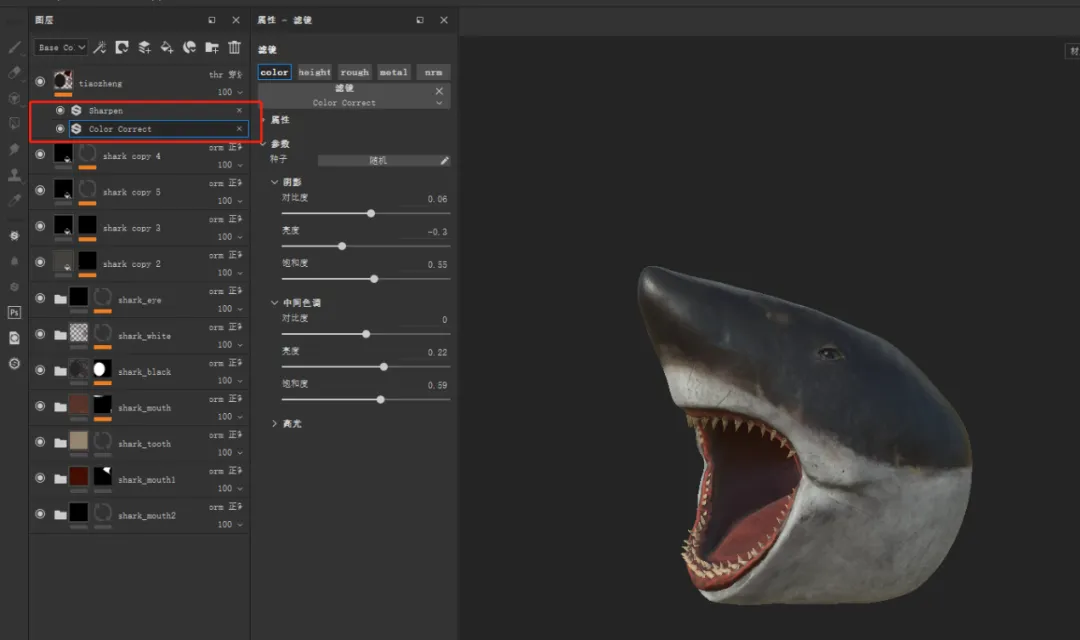Viewport: 1080px width, 640px height.
Task: Select the shark_black layer mask thumbnail
Action: point(102,370)
